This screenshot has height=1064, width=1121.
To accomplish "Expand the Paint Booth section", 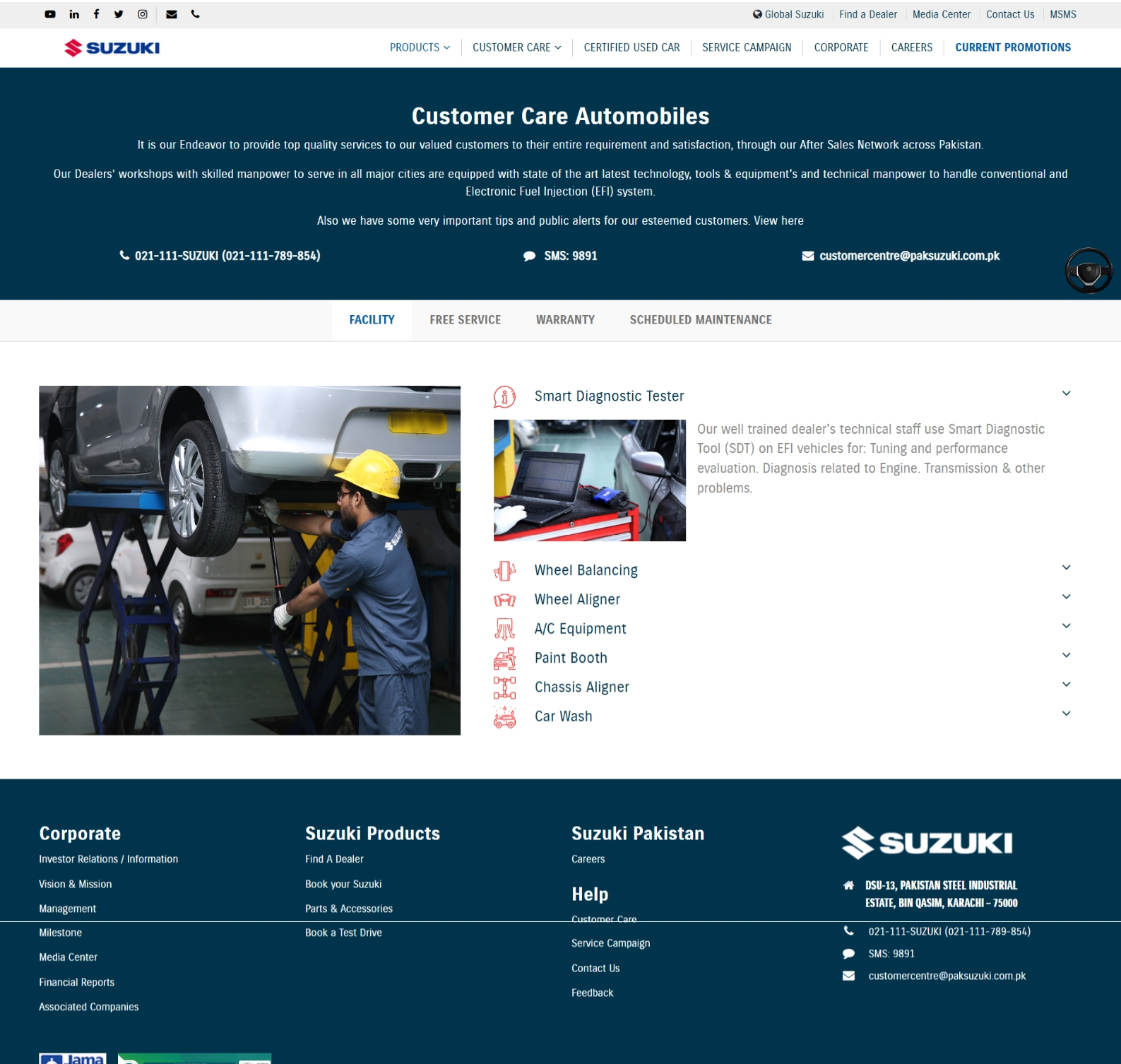I will [x=1067, y=655].
